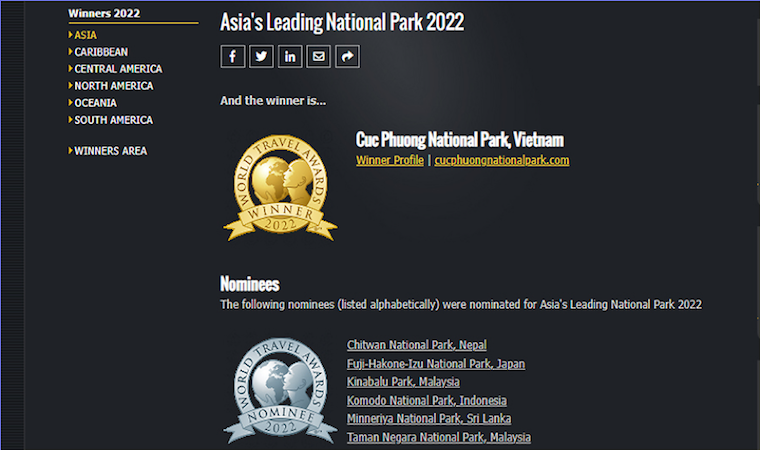The width and height of the screenshot is (760, 450).
Task: Share via LinkedIn icon
Action: pos(290,57)
